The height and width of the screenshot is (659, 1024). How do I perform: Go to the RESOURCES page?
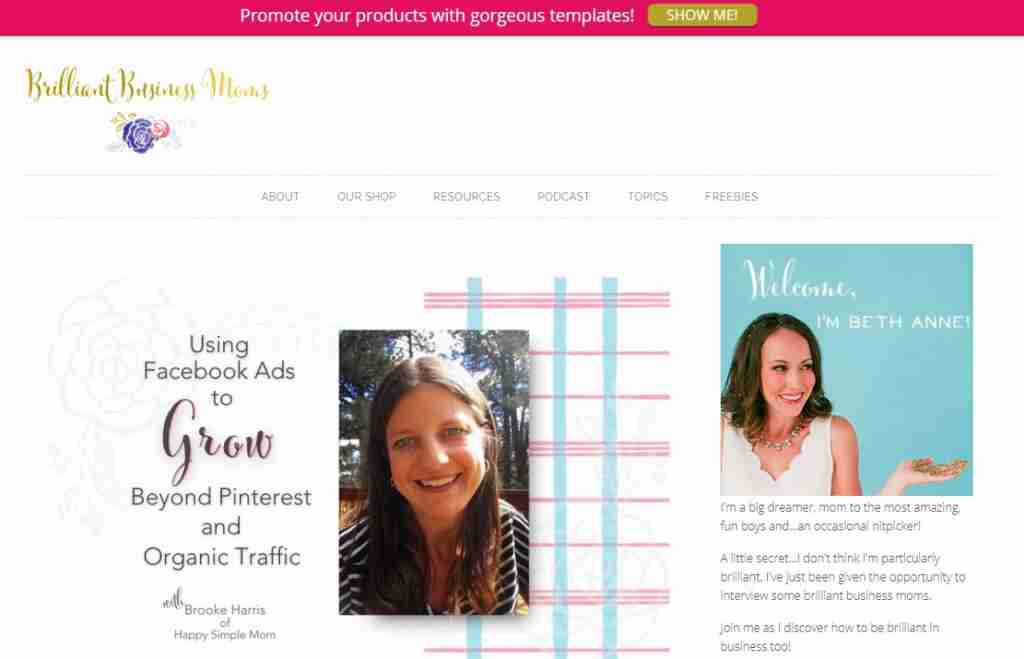466,197
